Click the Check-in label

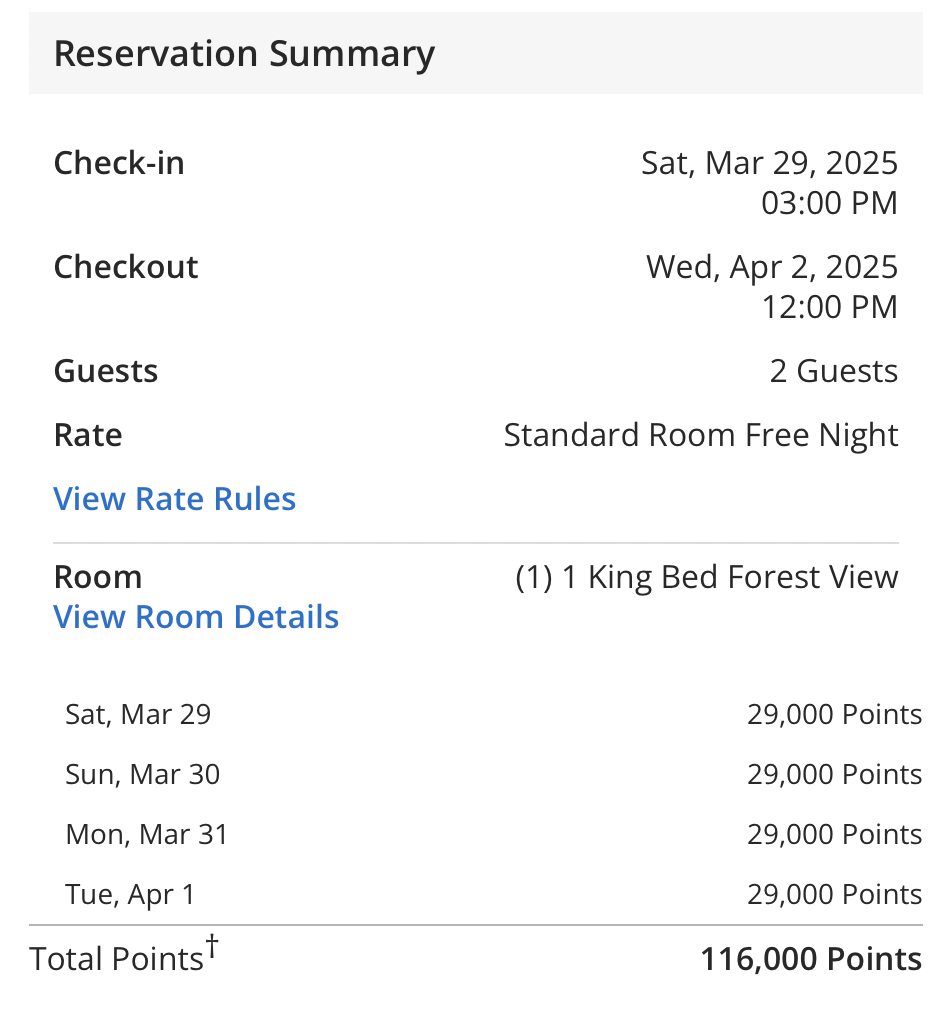(x=119, y=162)
